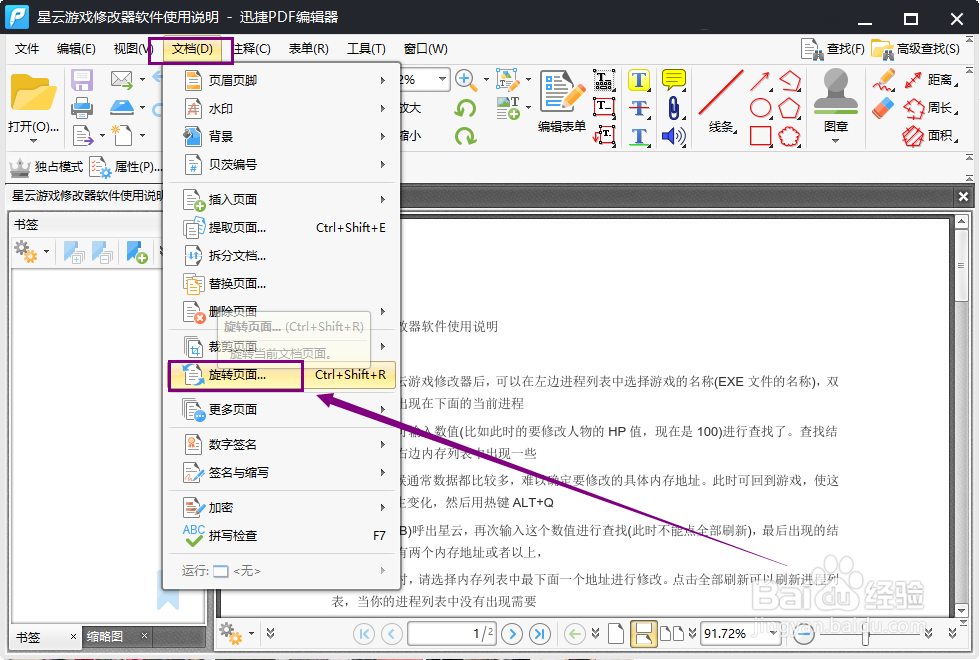Viewport: 980px width, 660px height.
Task: Click the 查找(F) find button
Action: click(x=832, y=49)
